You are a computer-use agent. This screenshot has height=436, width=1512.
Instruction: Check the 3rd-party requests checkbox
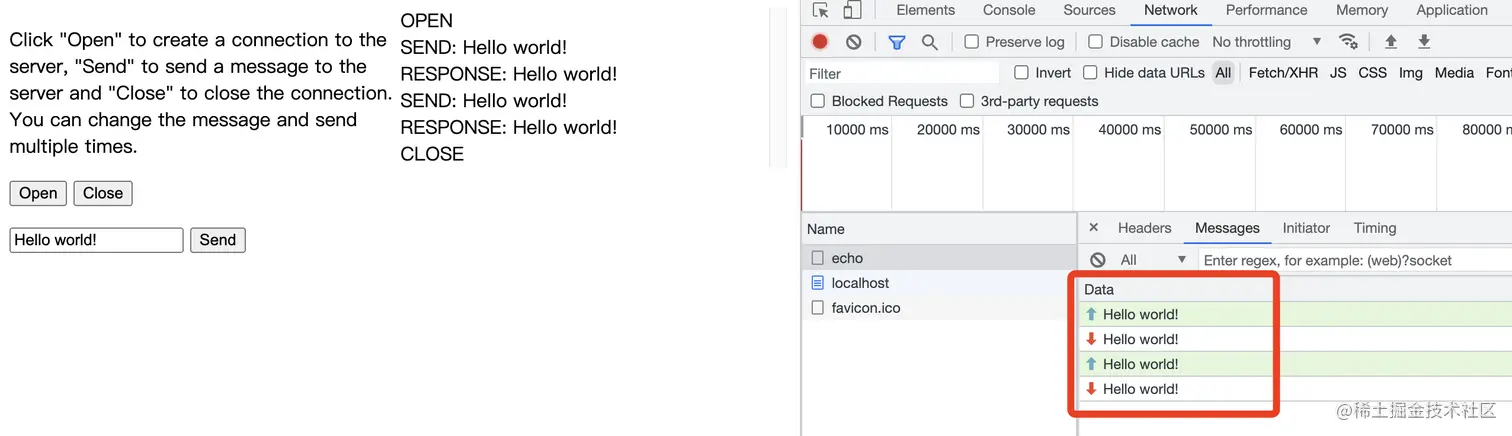966,101
